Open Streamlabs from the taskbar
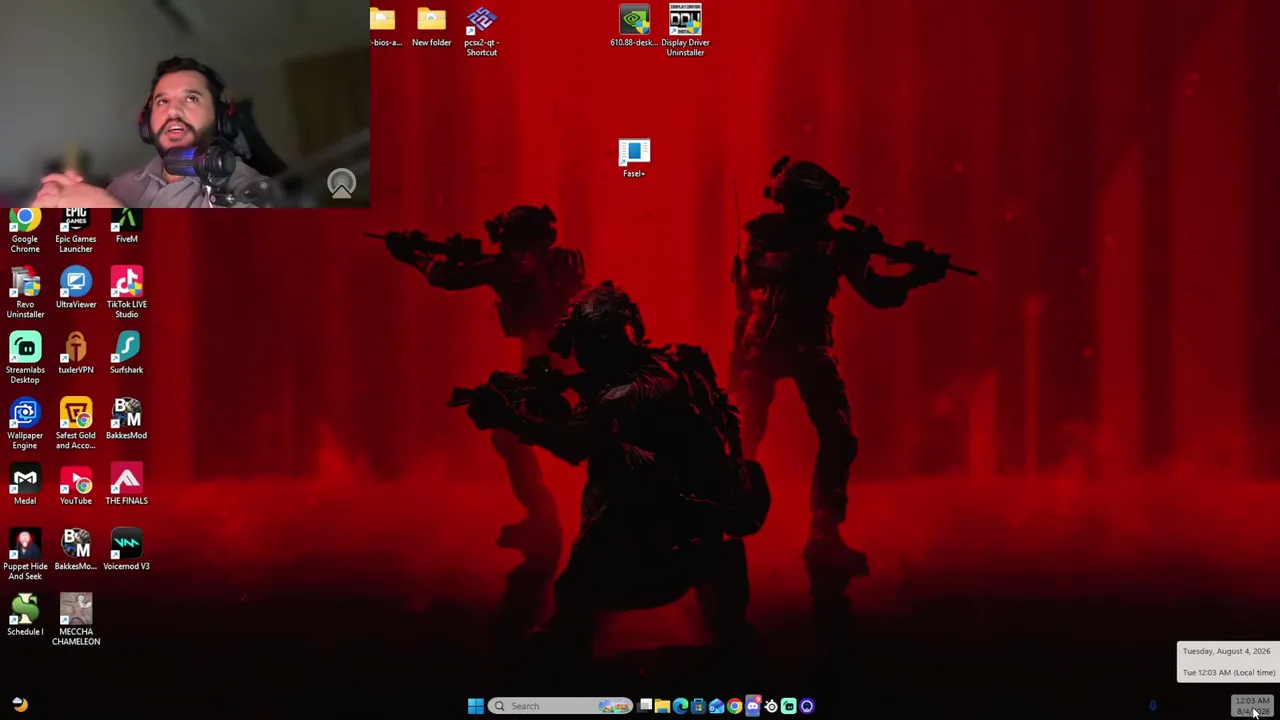This screenshot has height=720, width=1280. tap(788, 706)
